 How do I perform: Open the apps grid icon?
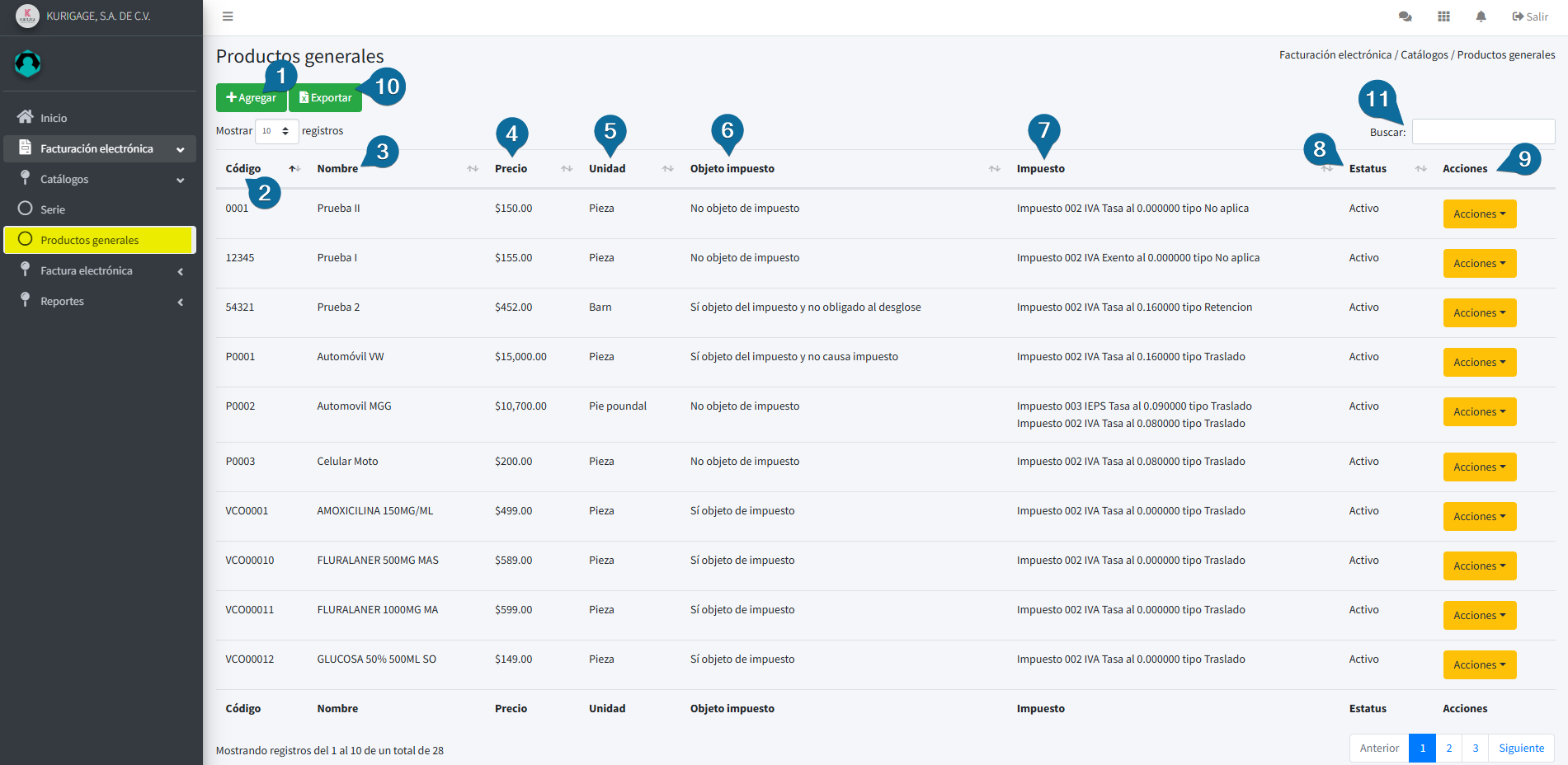pyautogui.click(x=1443, y=16)
